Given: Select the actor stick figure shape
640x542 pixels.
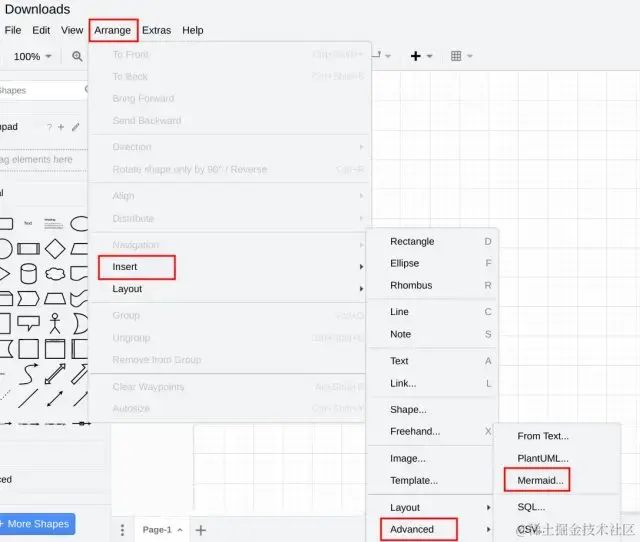Looking at the screenshot, I should (x=54, y=323).
